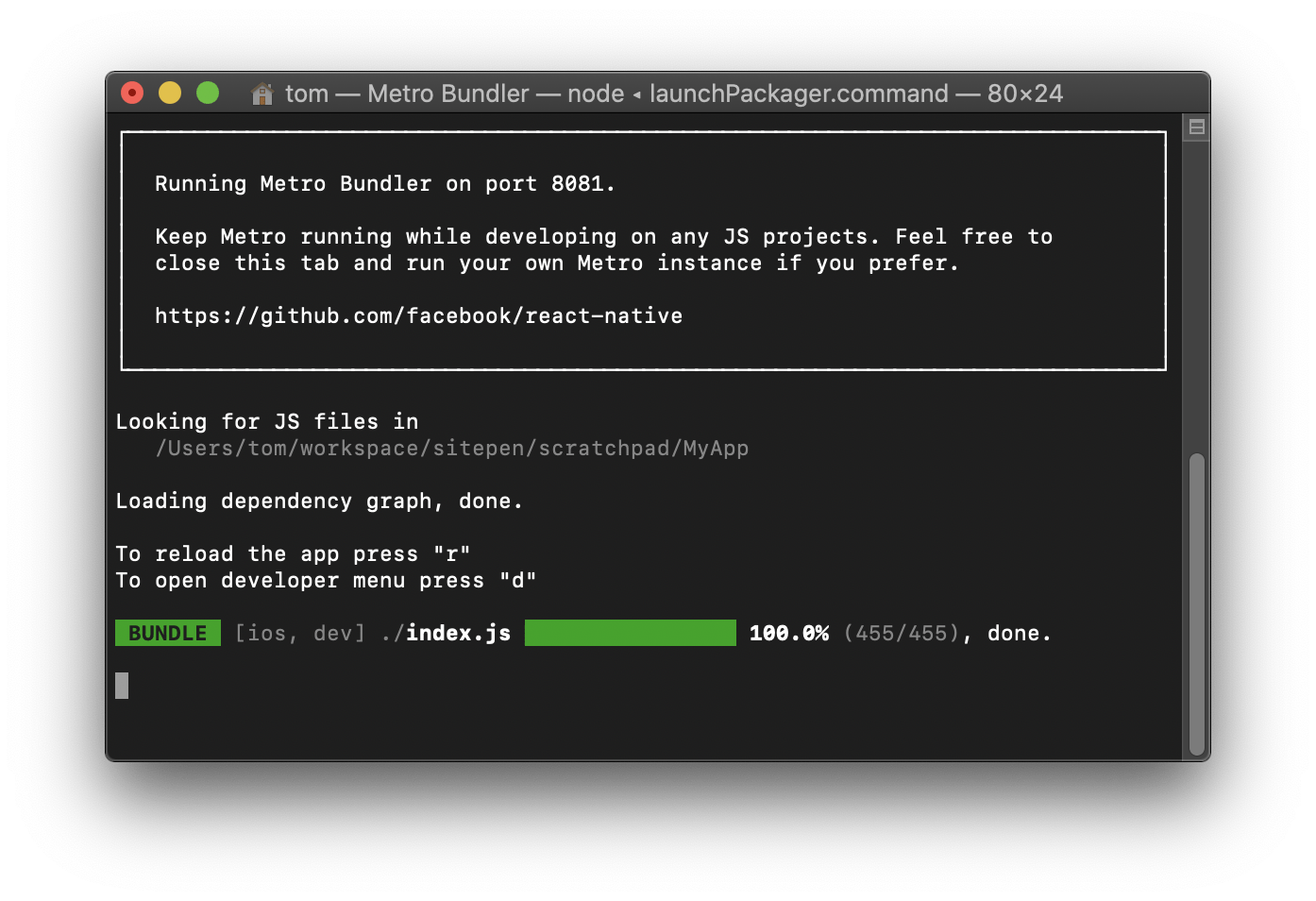
Task: Click the 'Looking for JS files in' line
Action: 266,421
